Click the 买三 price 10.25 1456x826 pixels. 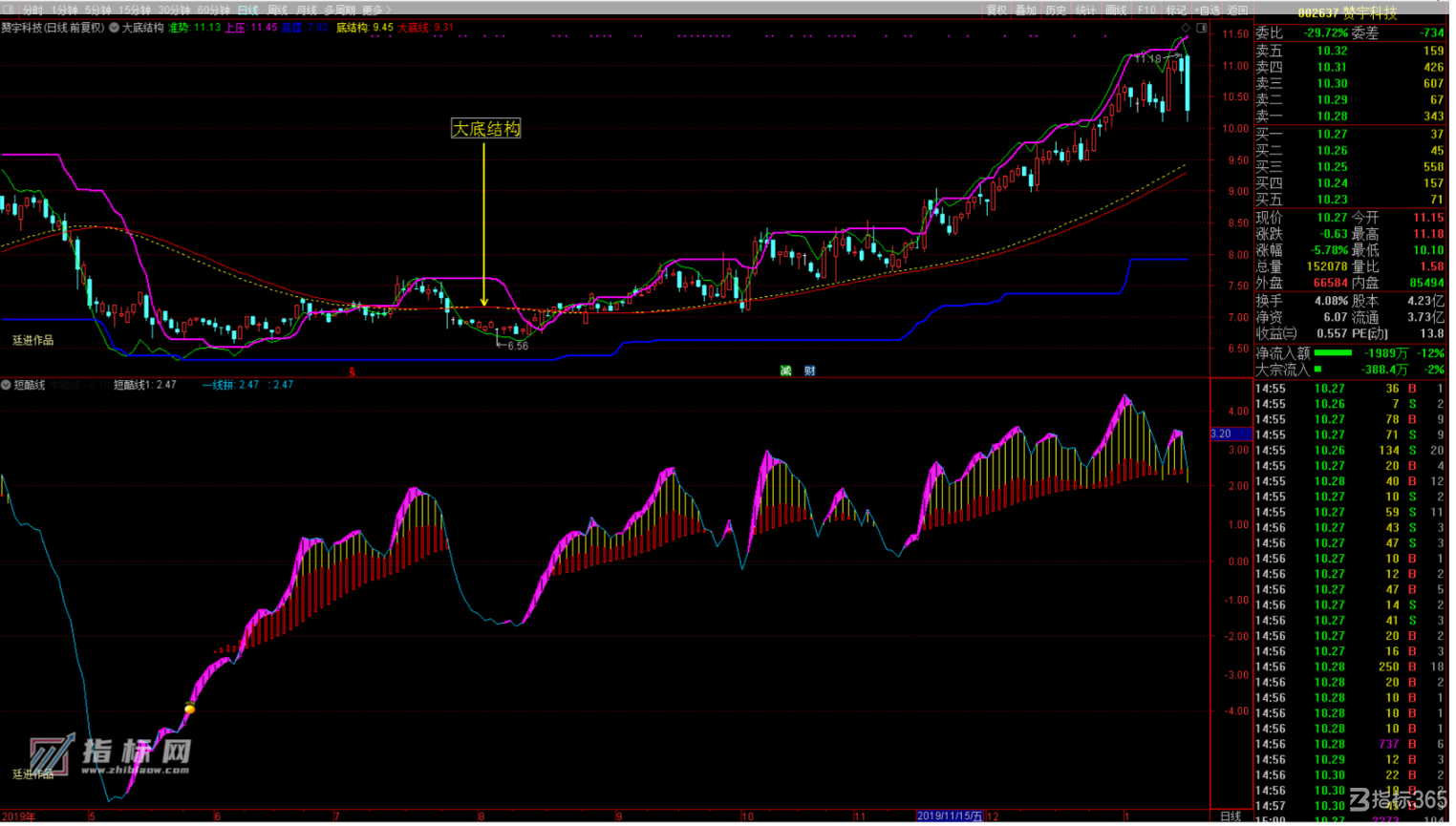coord(1332,167)
